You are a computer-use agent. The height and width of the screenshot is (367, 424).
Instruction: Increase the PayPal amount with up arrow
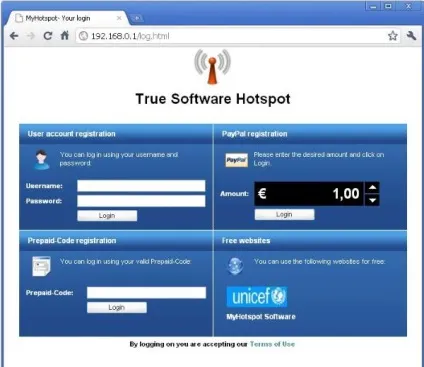(x=372, y=188)
